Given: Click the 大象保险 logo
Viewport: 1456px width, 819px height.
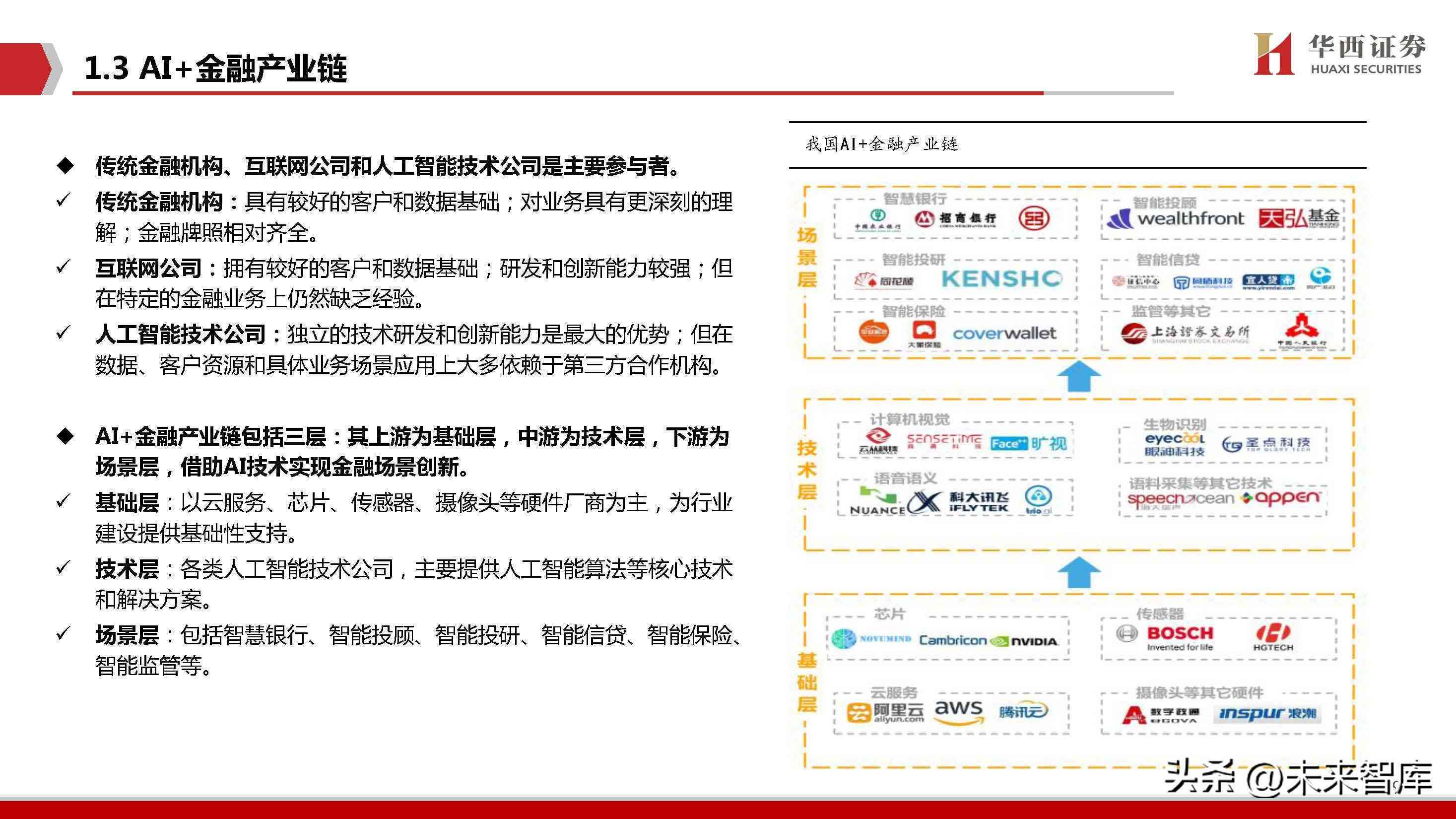Looking at the screenshot, I should point(924,334).
